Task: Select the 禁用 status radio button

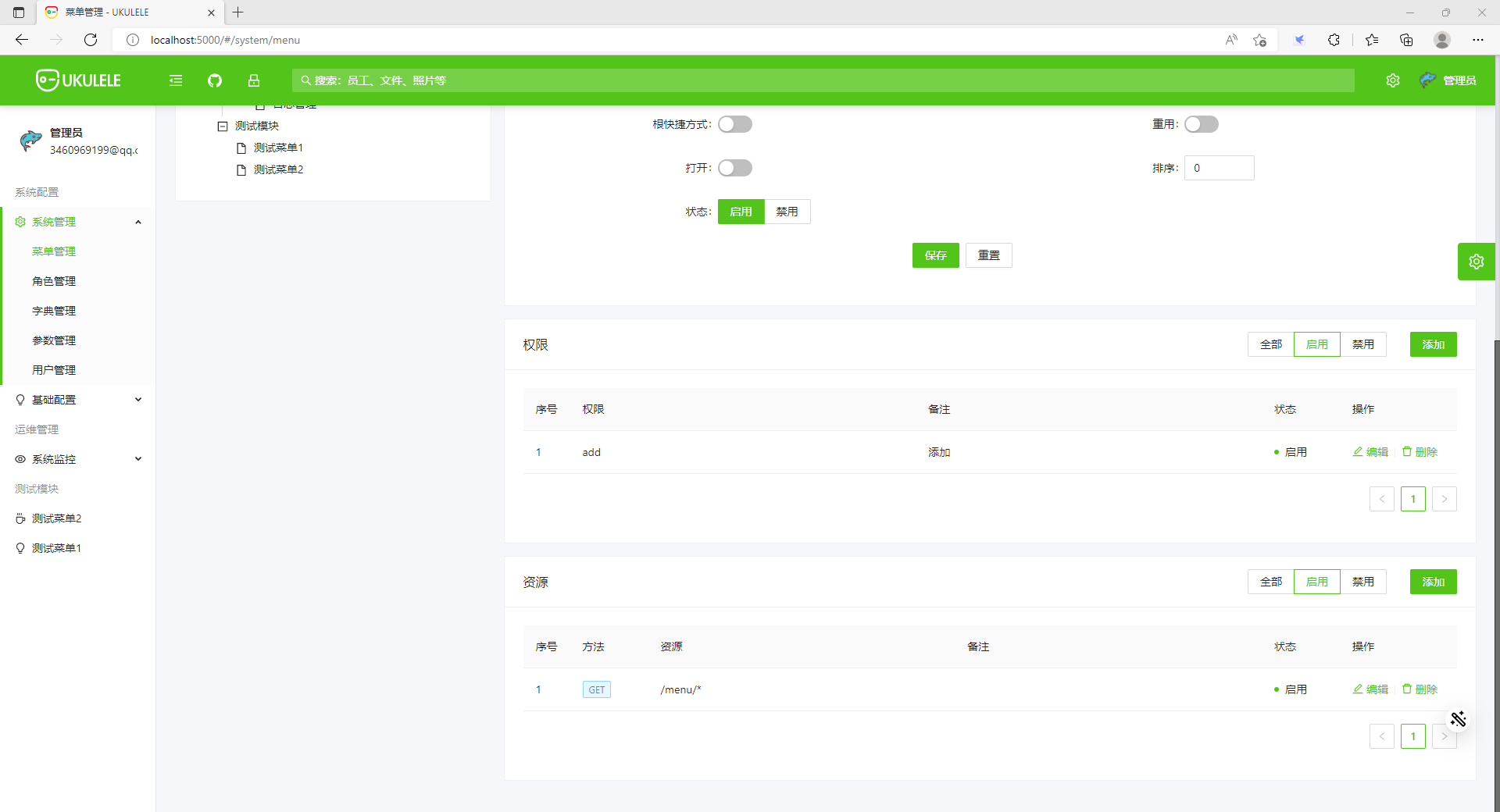Action: pos(787,212)
